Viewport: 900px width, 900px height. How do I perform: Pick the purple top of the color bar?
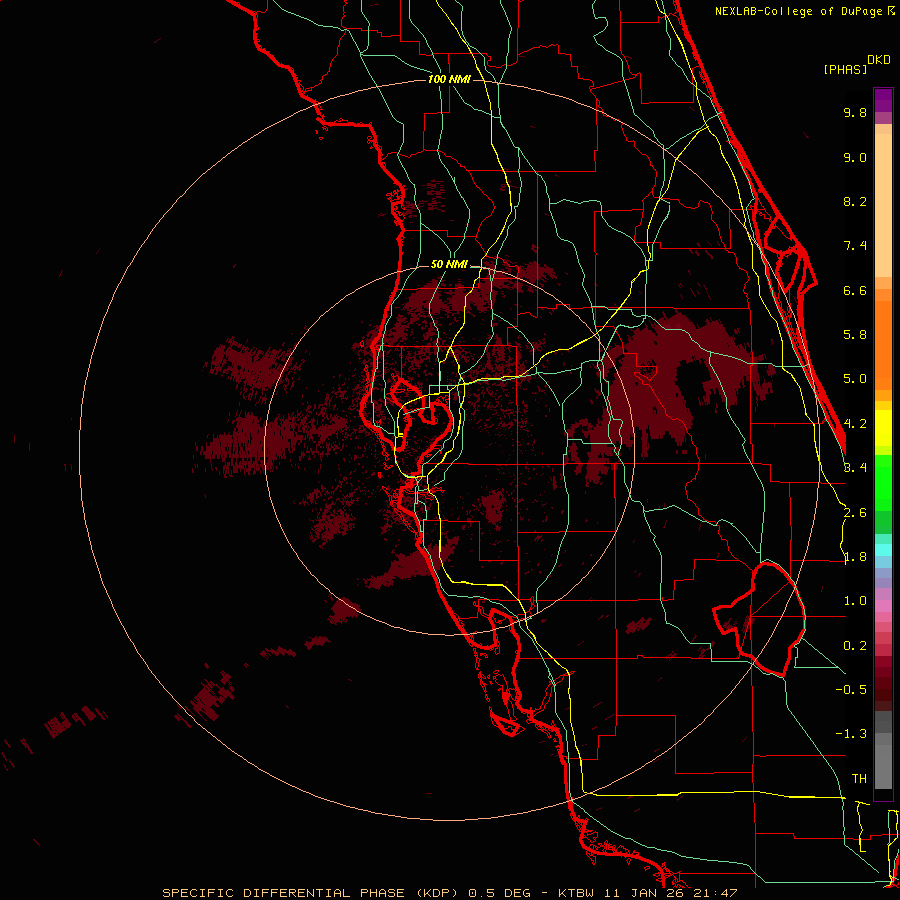883,100
